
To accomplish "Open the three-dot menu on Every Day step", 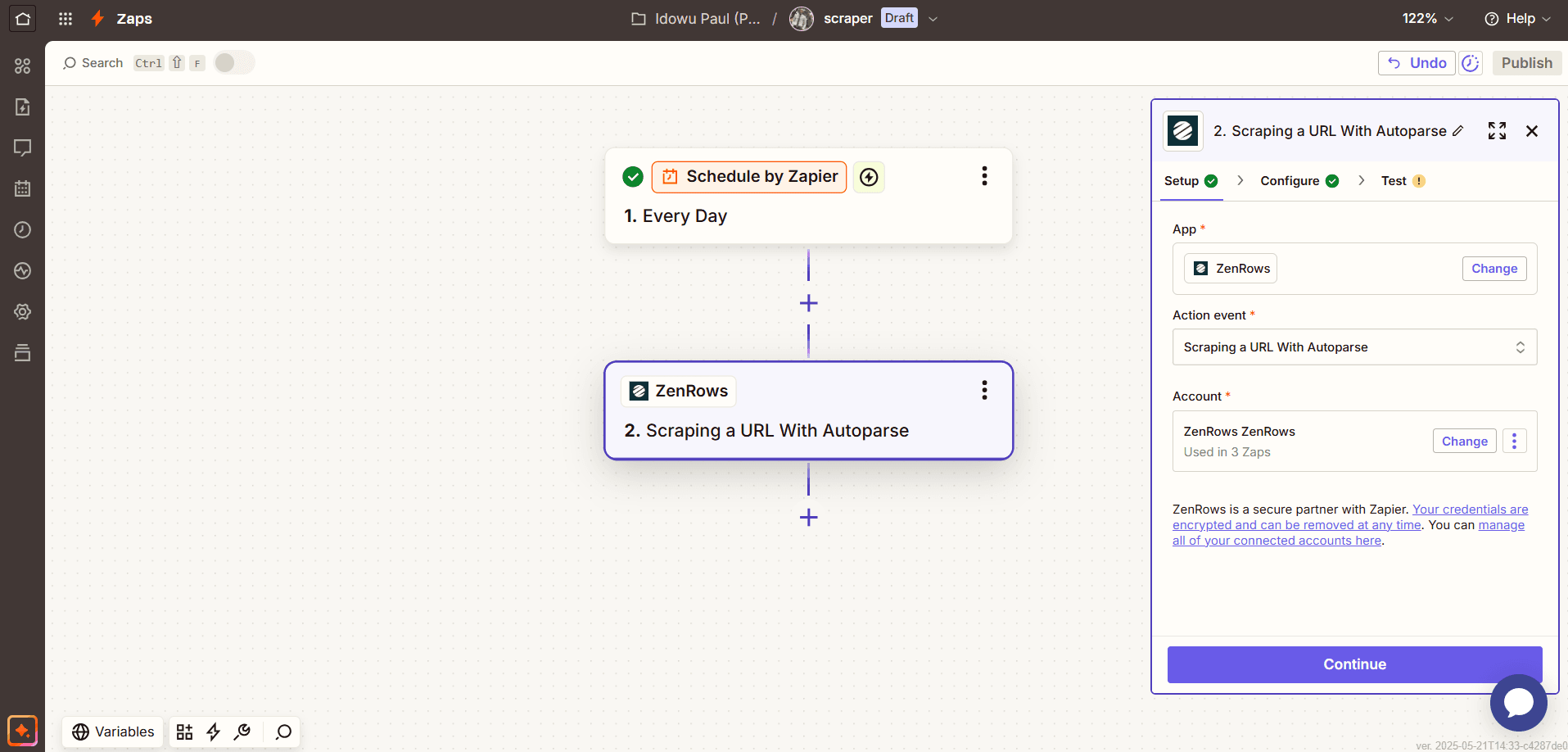I will (x=984, y=176).
